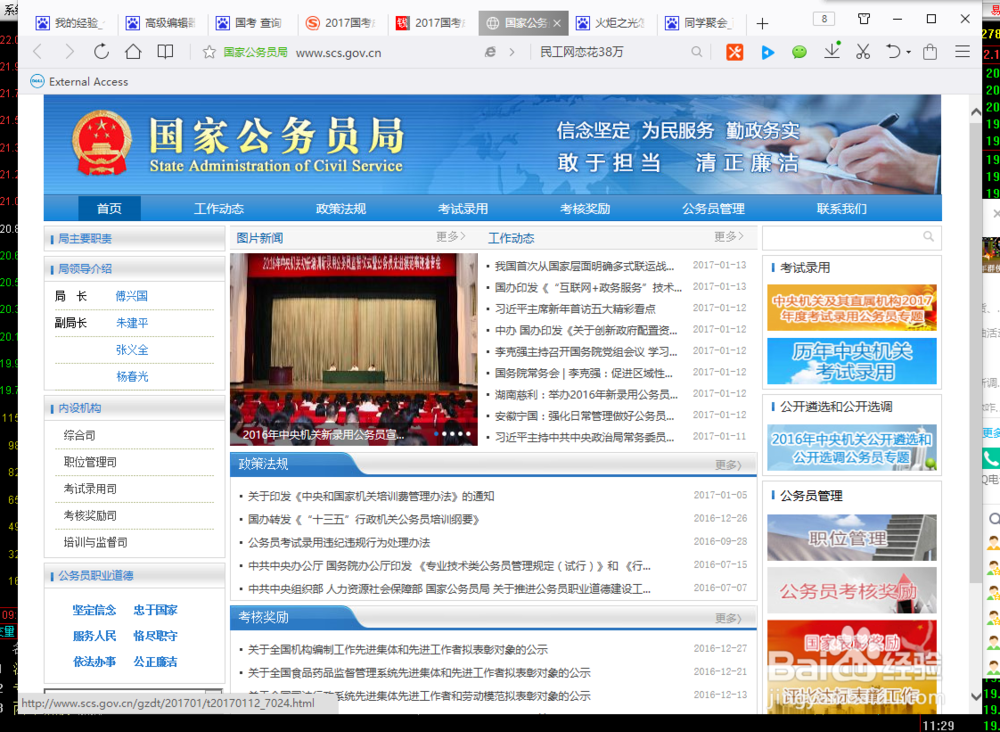The image size is (1000, 732).
Task: Switch to the 同学聚会 tab
Action: [x=700, y=24]
